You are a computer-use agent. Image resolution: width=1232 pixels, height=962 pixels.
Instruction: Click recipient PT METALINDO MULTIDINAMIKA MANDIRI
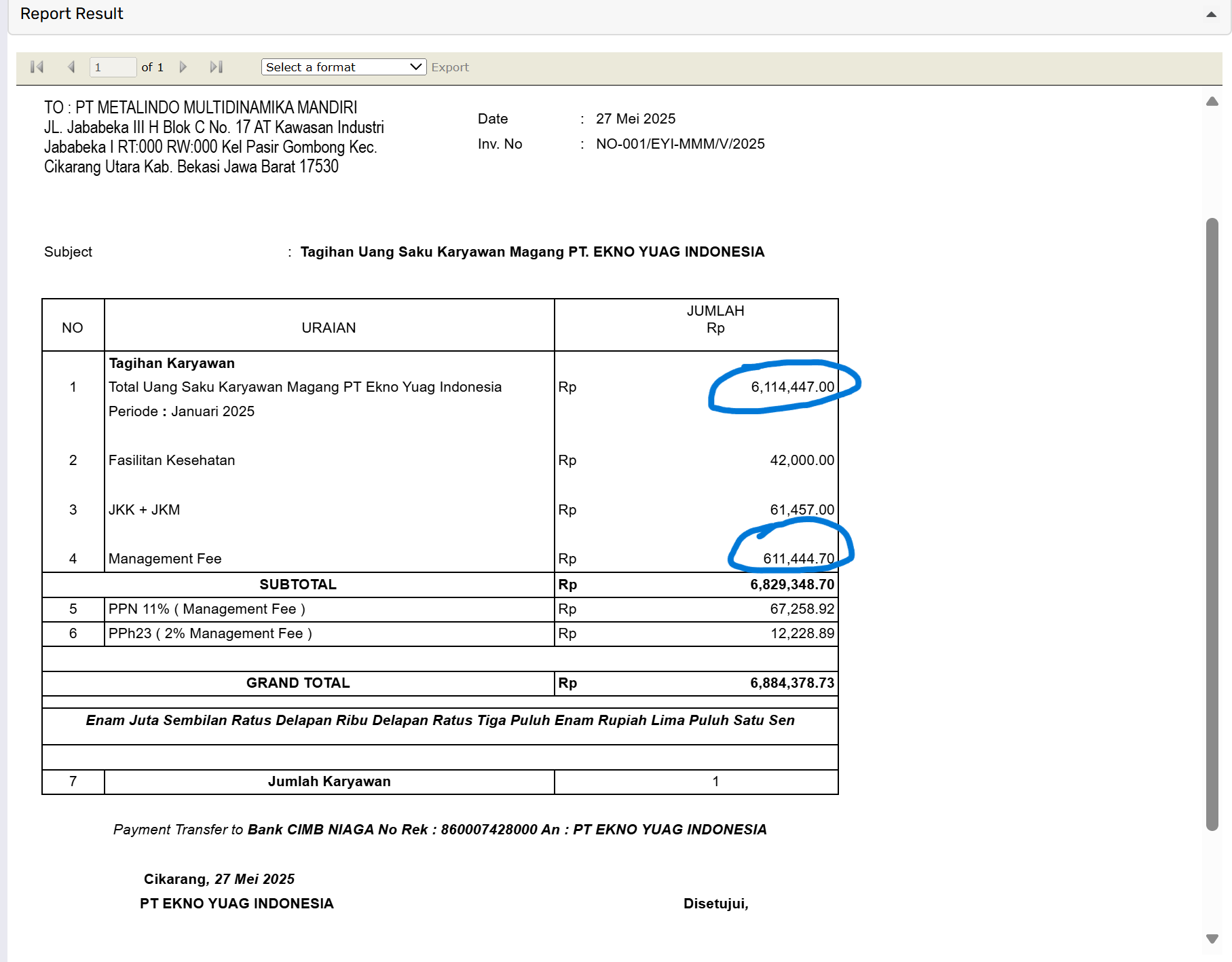coord(216,108)
